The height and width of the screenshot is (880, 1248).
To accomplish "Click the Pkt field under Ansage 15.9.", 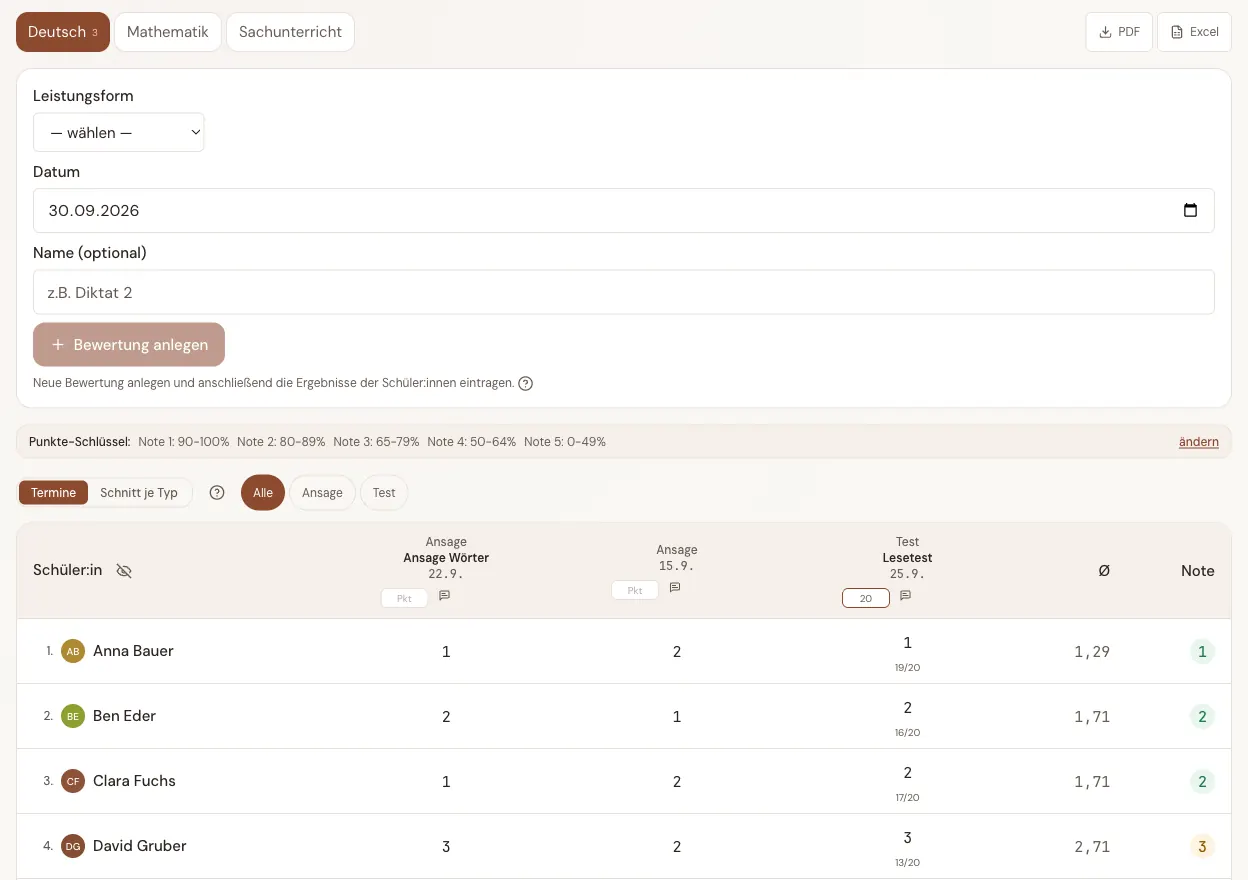I will pyautogui.click(x=635, y=590).
